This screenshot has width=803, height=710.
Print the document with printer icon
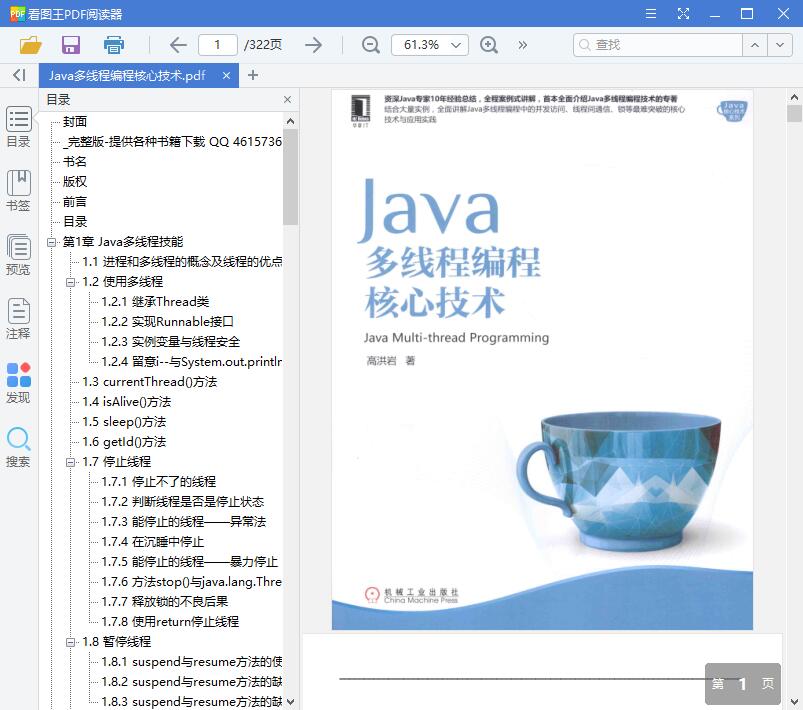pyautogui.click(x=114, y=45)
